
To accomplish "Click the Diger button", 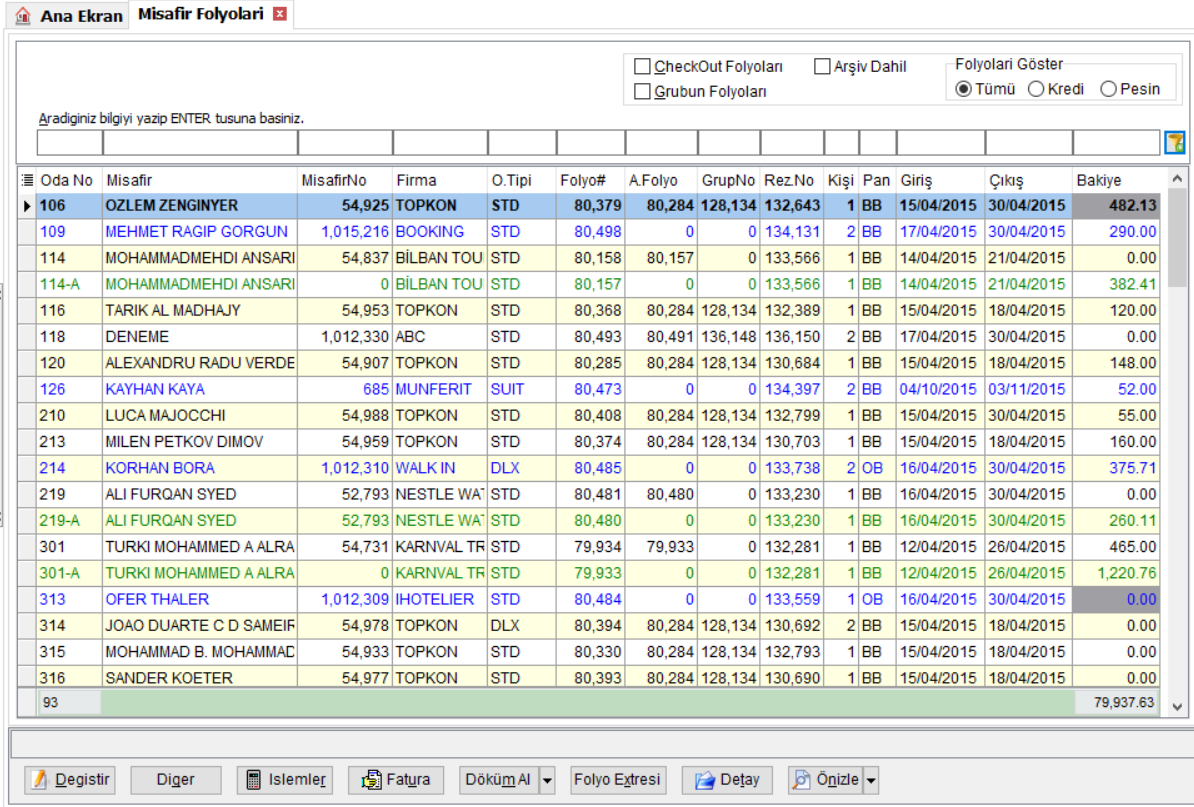I will (x=176, y=780).
